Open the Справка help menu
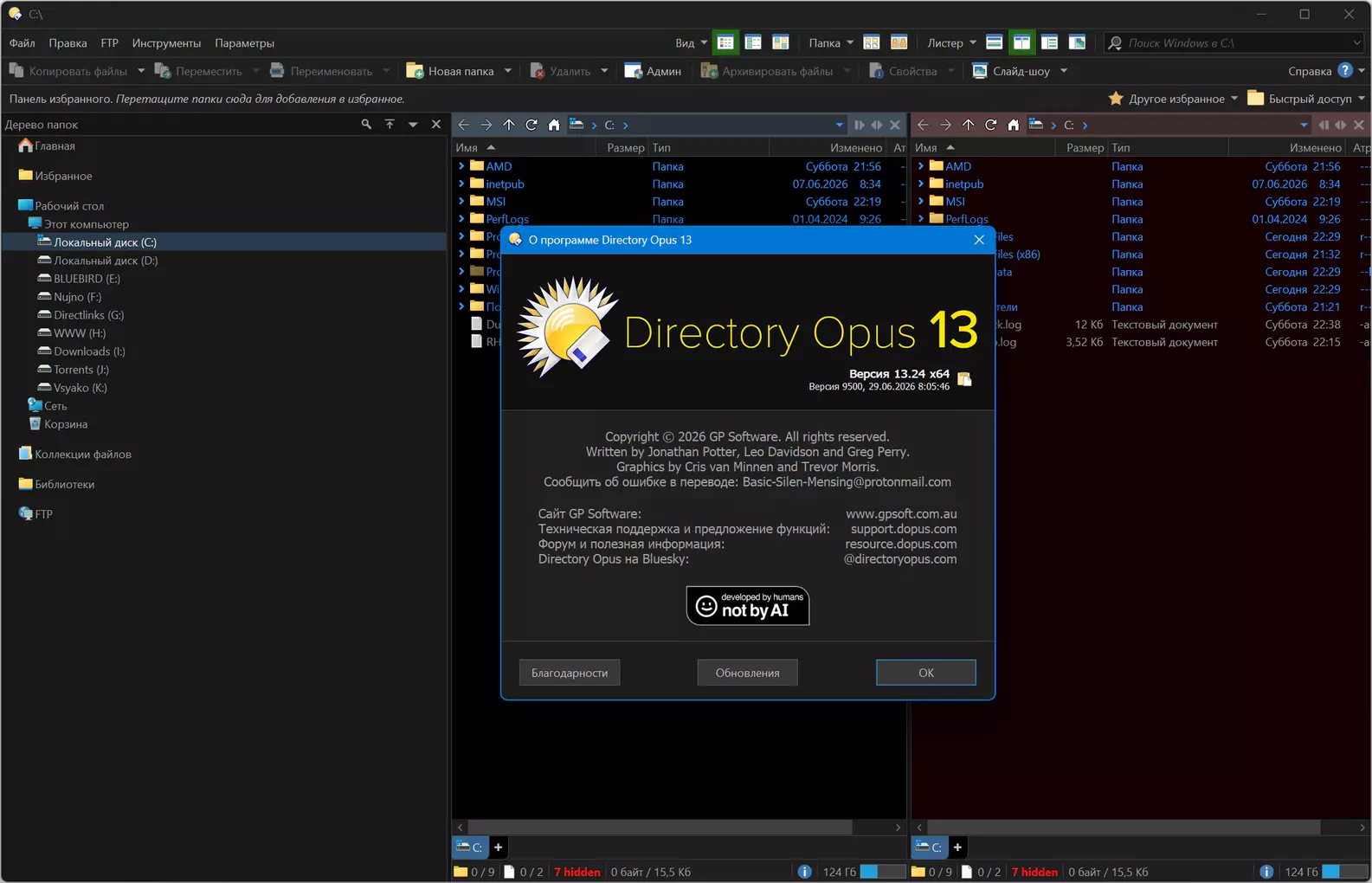This screenshot has width=1372, height=883. (x=1310, y=71)
